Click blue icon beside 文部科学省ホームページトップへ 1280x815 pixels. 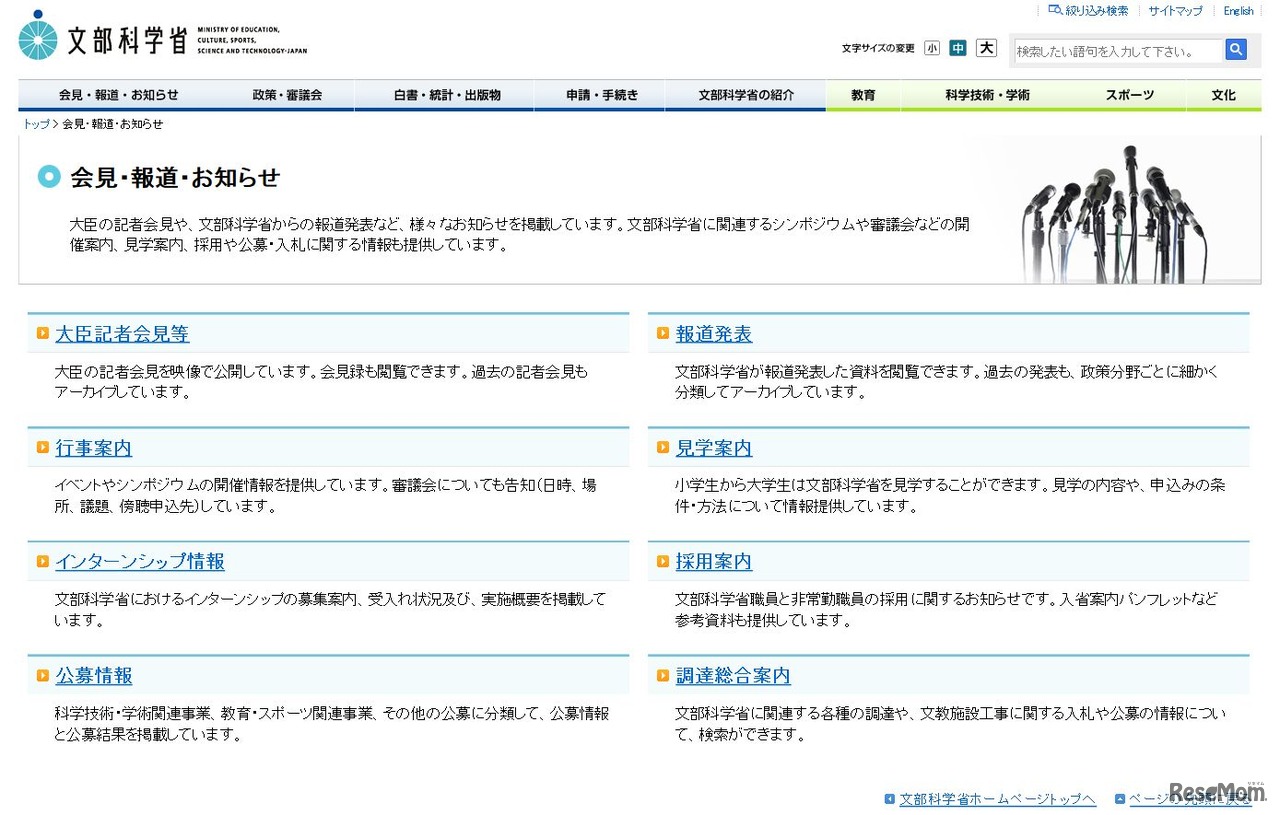[x=889, y=799]
